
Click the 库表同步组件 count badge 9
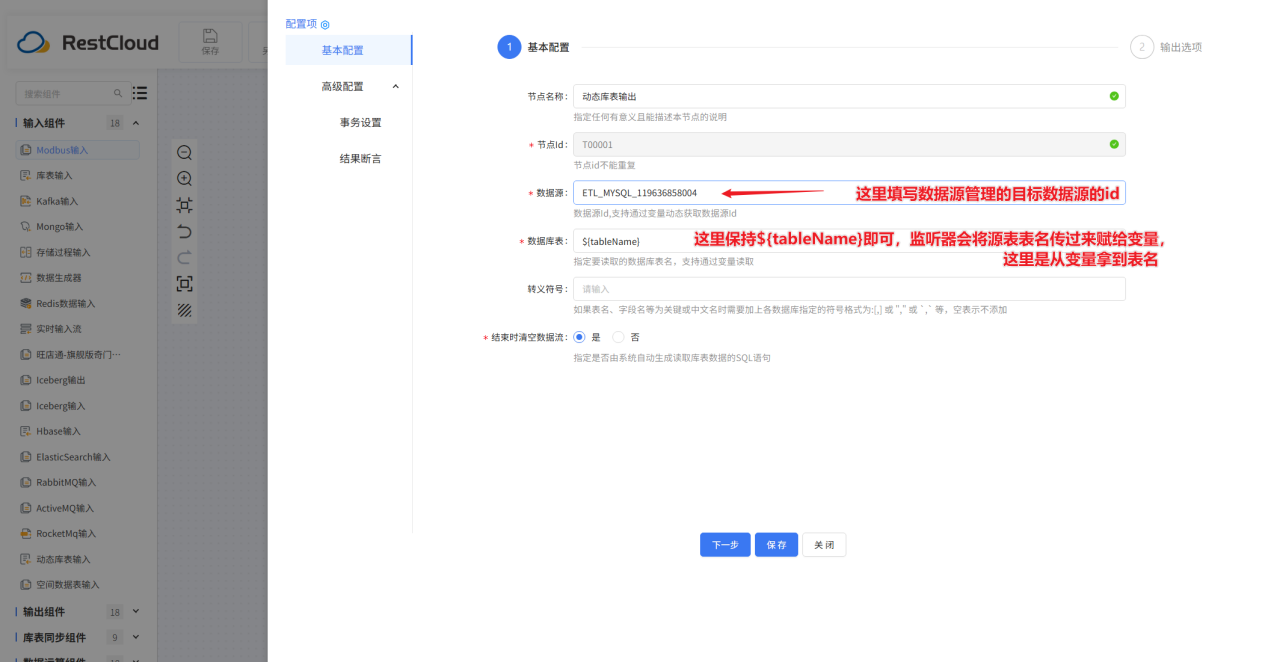tap(115, 637)
